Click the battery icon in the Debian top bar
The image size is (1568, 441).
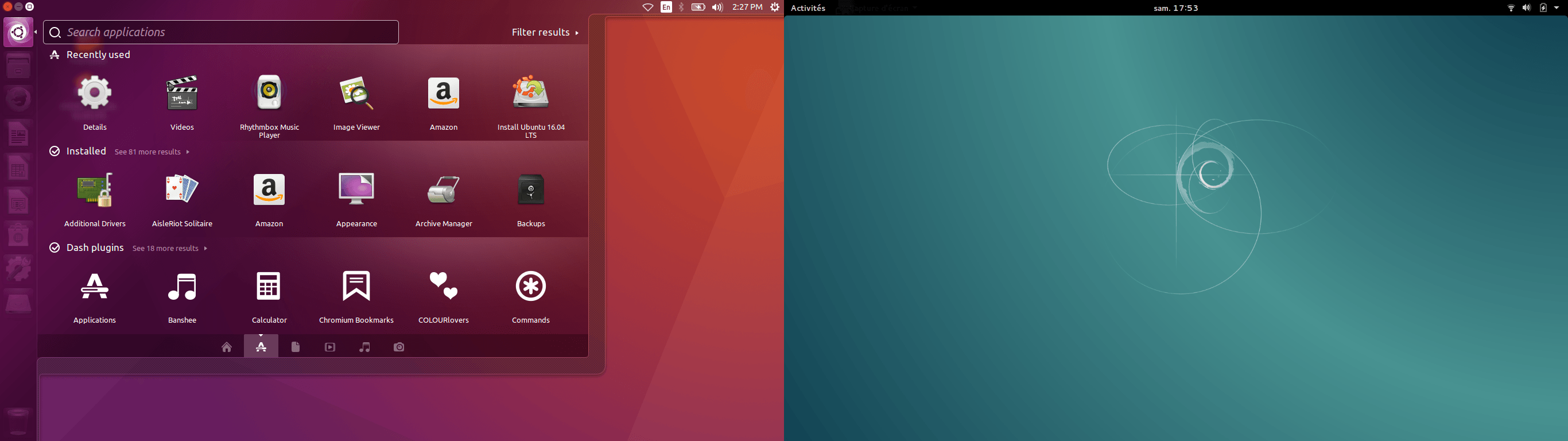click(x=1543, y=8)
